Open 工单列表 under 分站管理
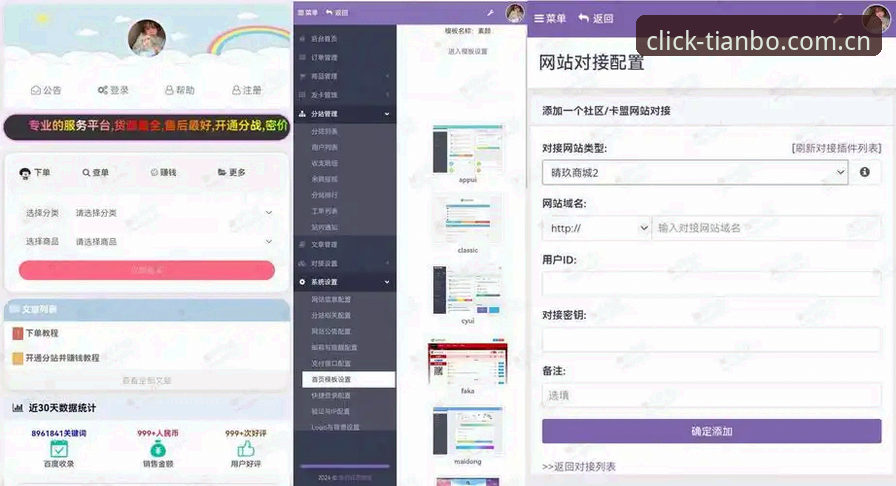896x486 pixels. 324,211
